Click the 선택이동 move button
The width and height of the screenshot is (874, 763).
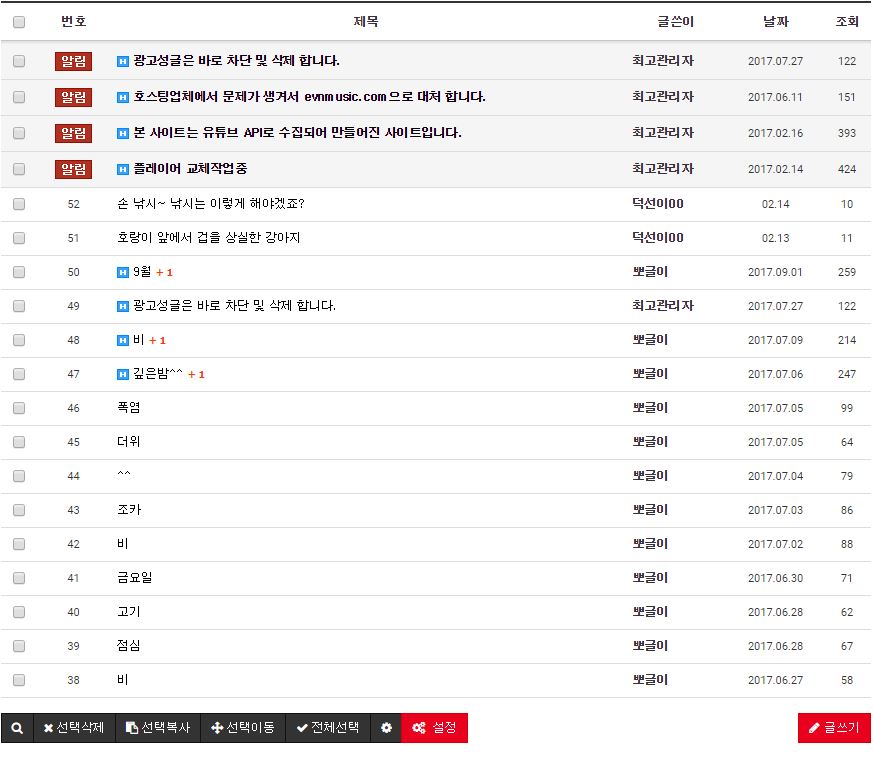coord(243,728)
